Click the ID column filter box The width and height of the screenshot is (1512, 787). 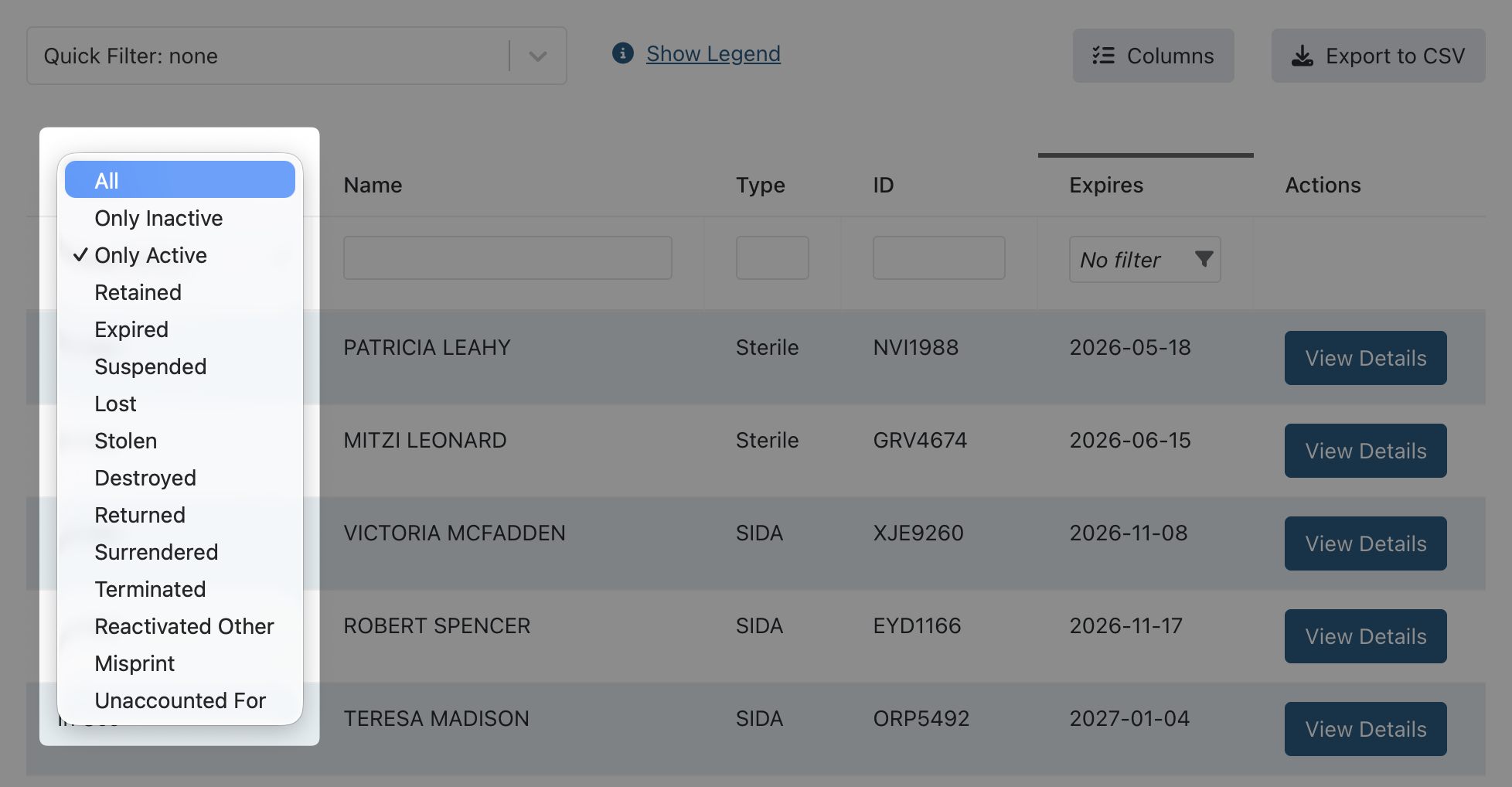(x=938, y=257)
